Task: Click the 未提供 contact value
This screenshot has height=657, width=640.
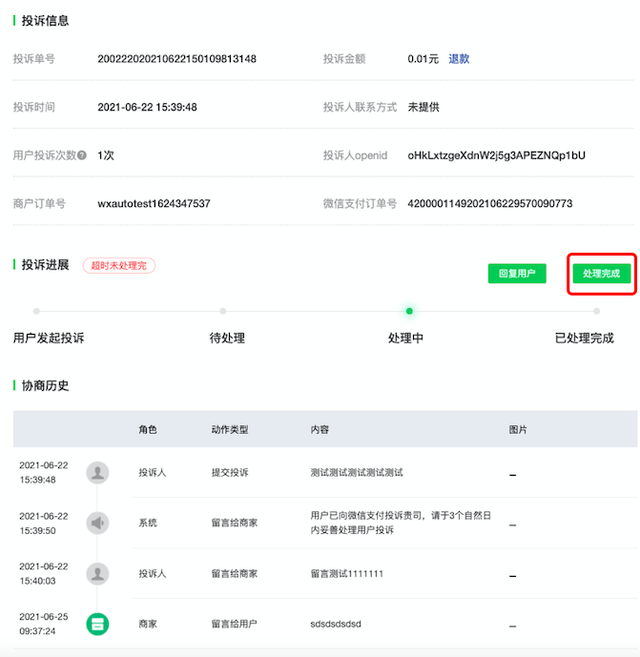Action: [423, 107]
